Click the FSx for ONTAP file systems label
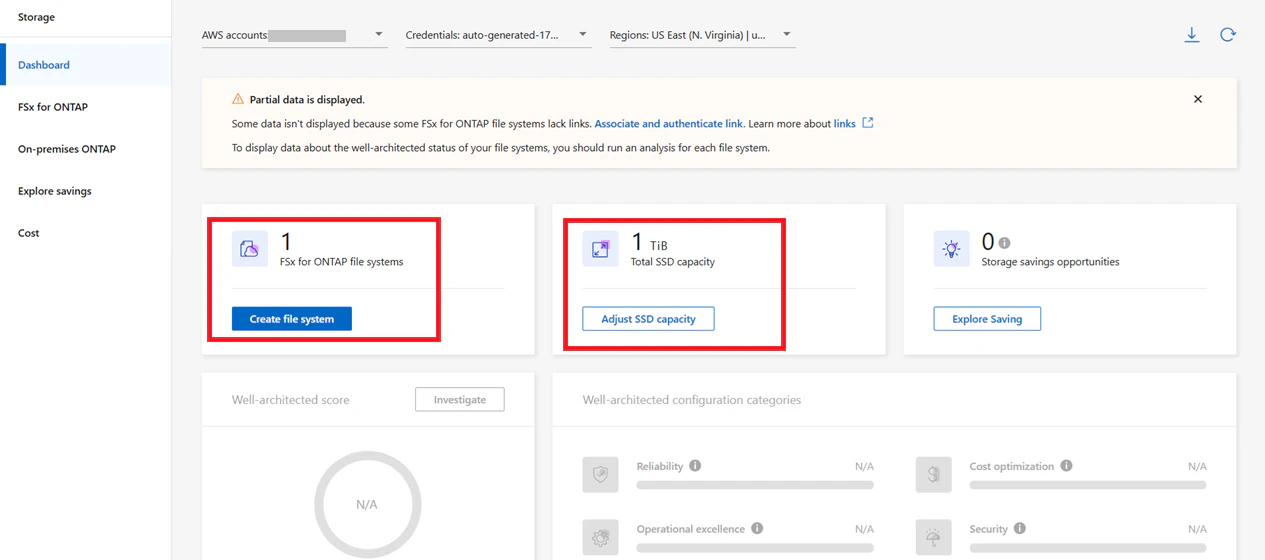1265x560 pixels. click(342, 262)
